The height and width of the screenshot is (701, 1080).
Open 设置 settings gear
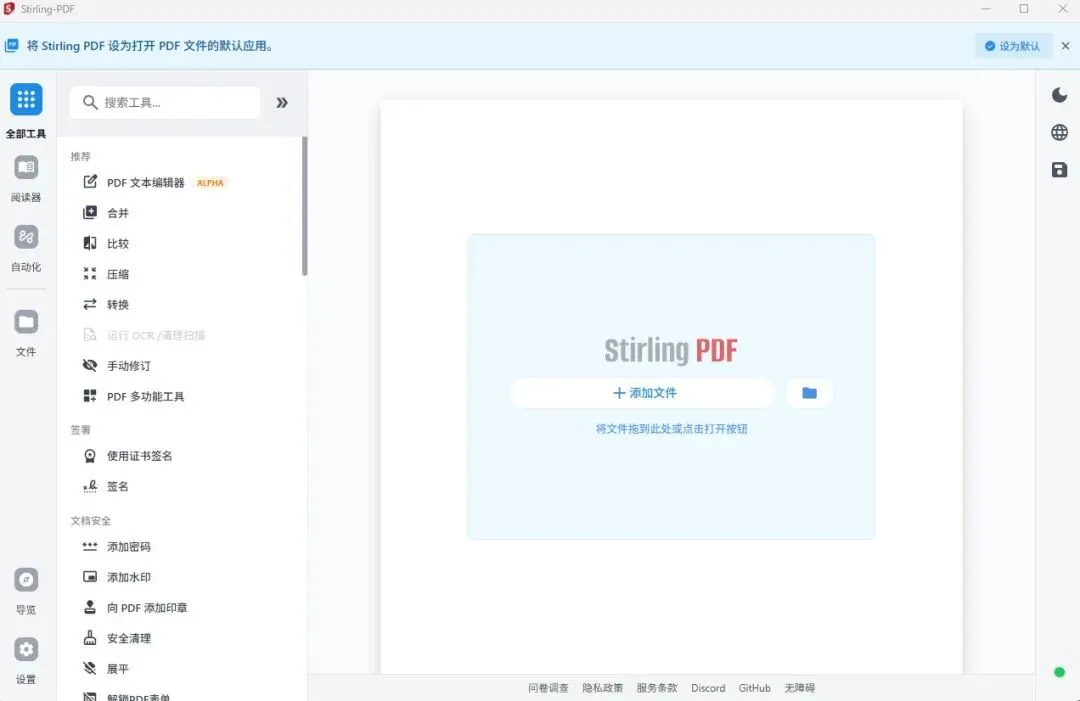(26, 649)
